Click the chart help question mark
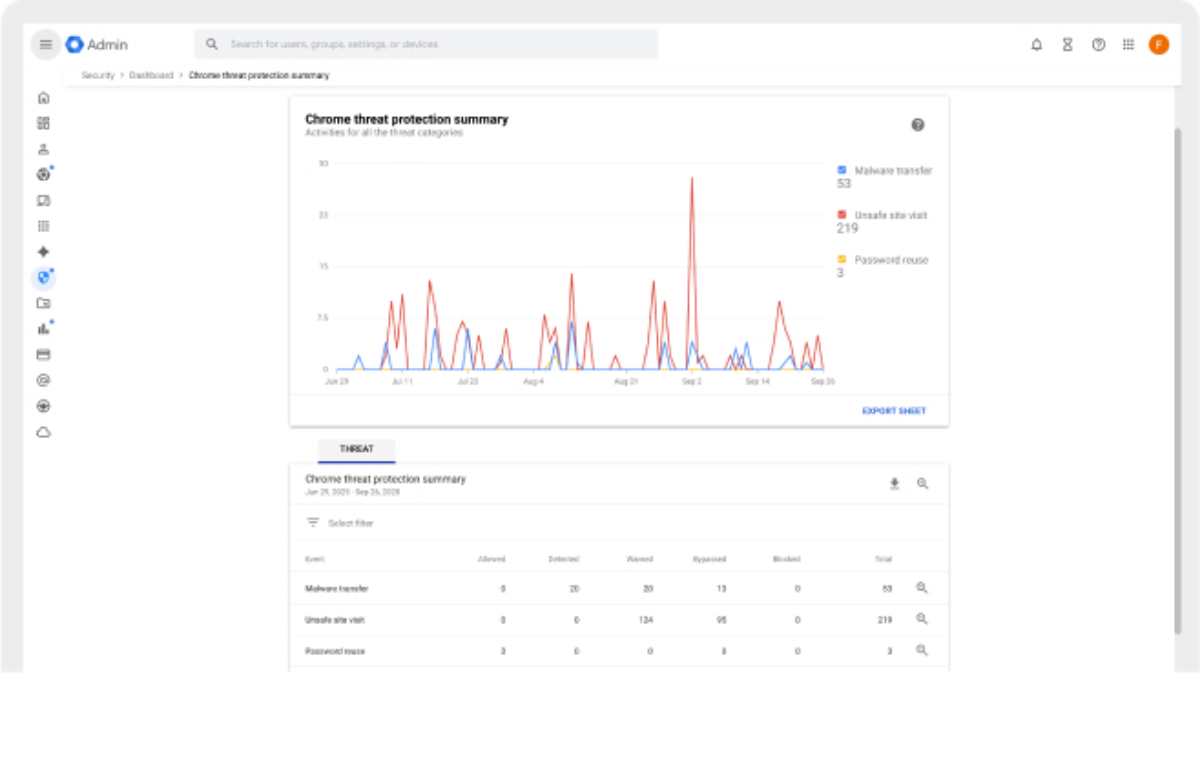Image resolution: width=1200 pixels, height=762 pixels. click(x=918, y=125)
